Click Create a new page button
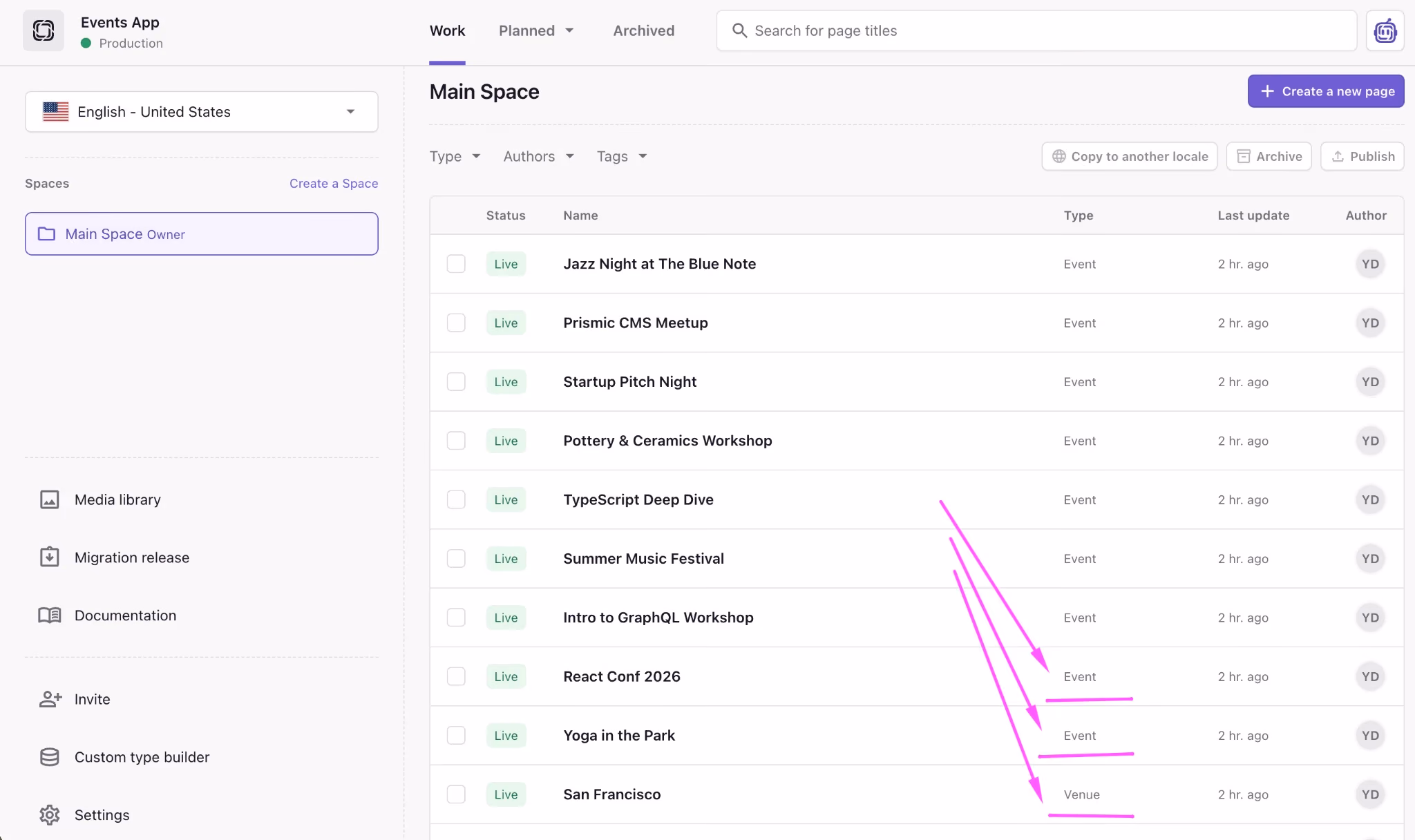 1326,91
